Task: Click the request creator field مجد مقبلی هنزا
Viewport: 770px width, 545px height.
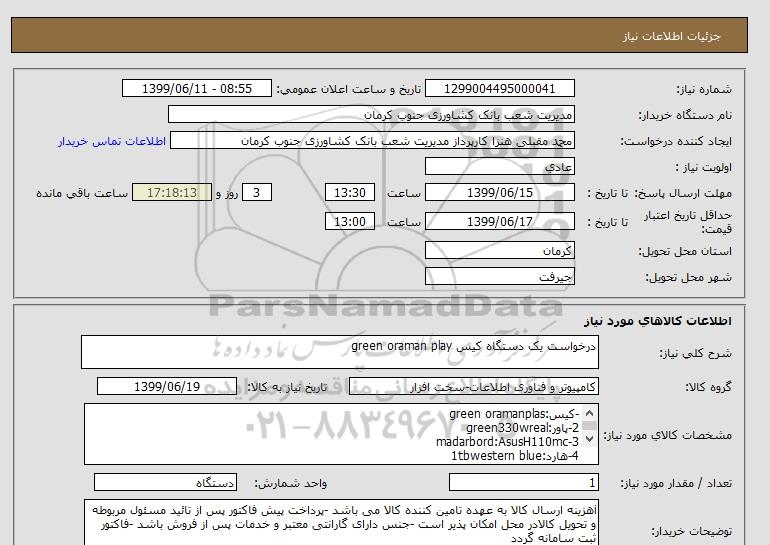Action: click(x=372, y=141)
